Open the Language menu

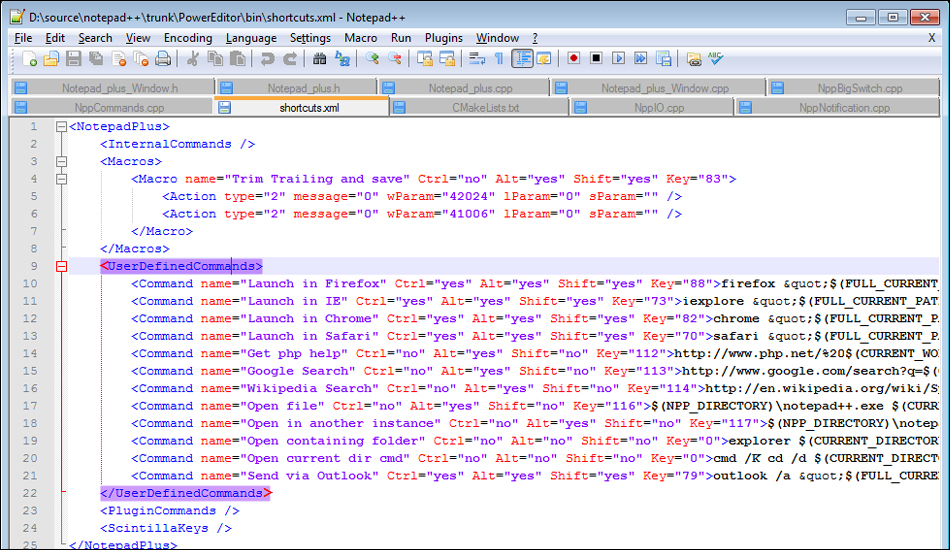point(251,38)
